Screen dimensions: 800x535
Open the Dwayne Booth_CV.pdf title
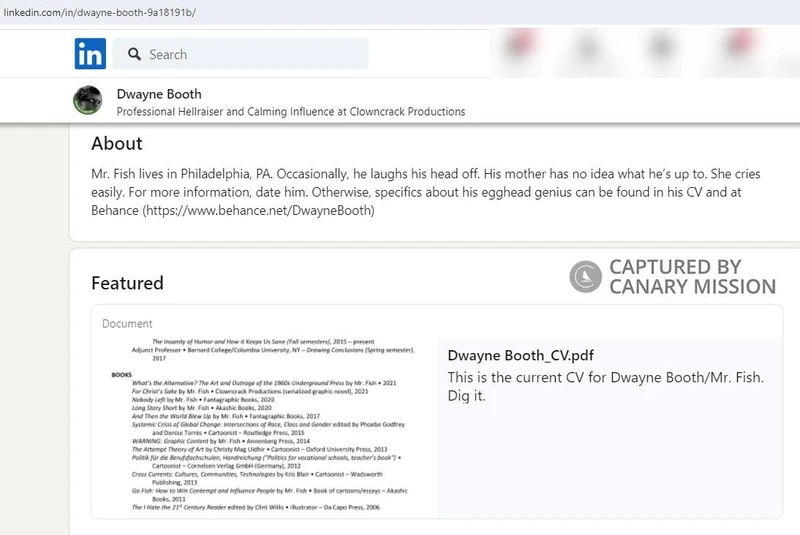coord(521,355)
